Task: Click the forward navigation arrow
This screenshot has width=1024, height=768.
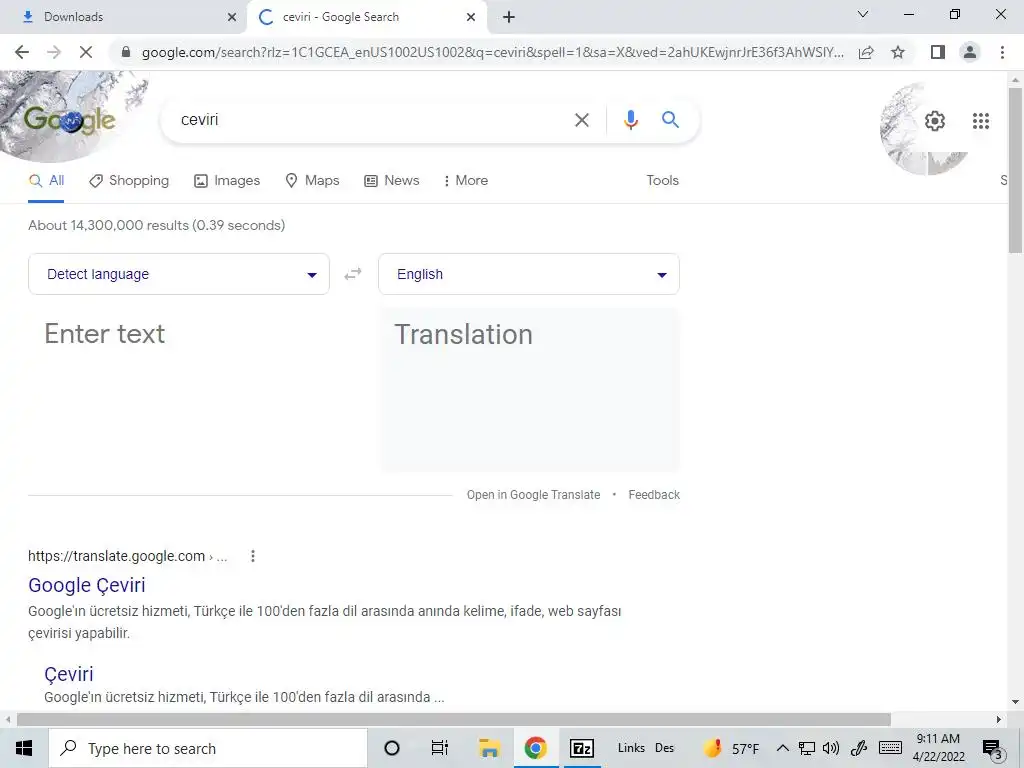Action: pyautogui.click(x=54, y=52)
